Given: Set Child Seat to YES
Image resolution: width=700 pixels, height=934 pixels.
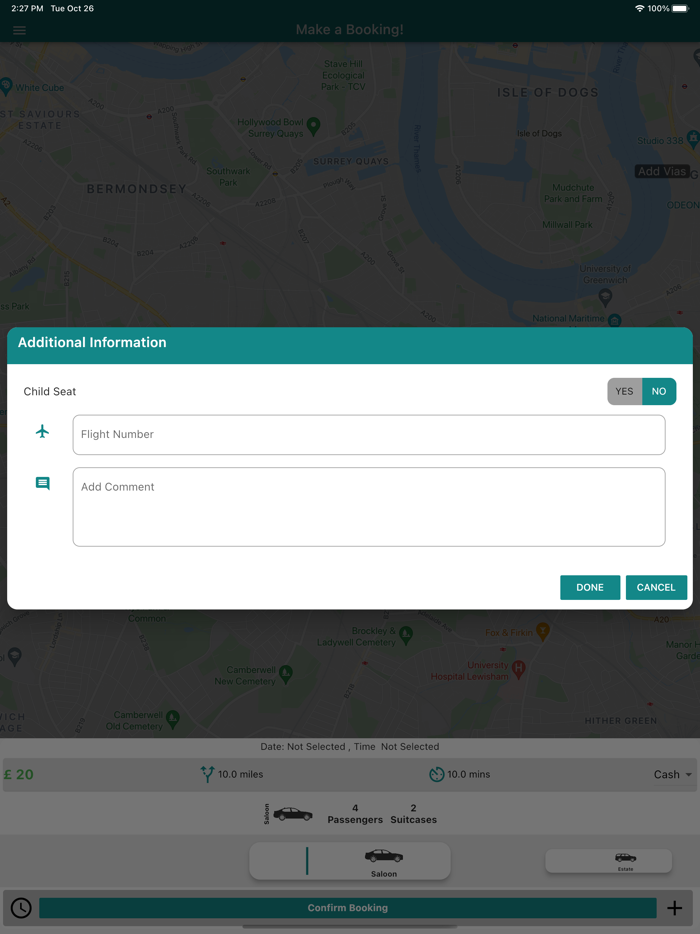Looking at the screenshot, I should coord(624,391).
